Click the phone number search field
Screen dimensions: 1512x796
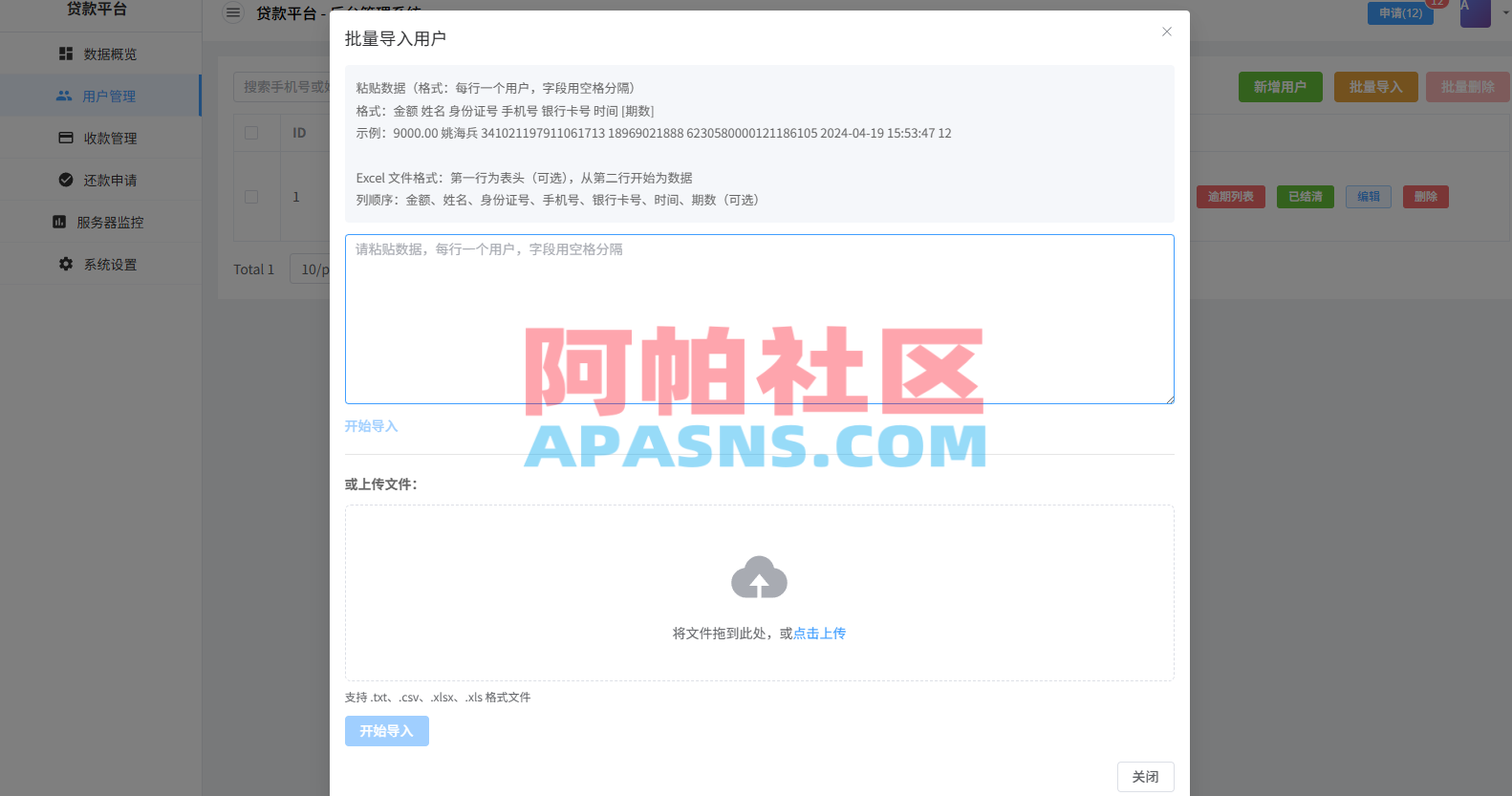pyautogui.click(x=282, y=87)
